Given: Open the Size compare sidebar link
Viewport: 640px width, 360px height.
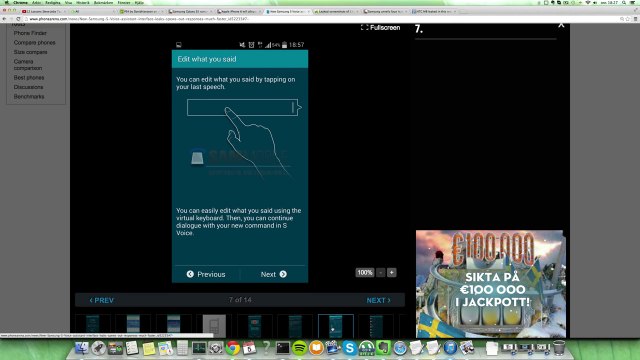Looking at the screenshot, I should pyautogui.click(x=30, y=52).
